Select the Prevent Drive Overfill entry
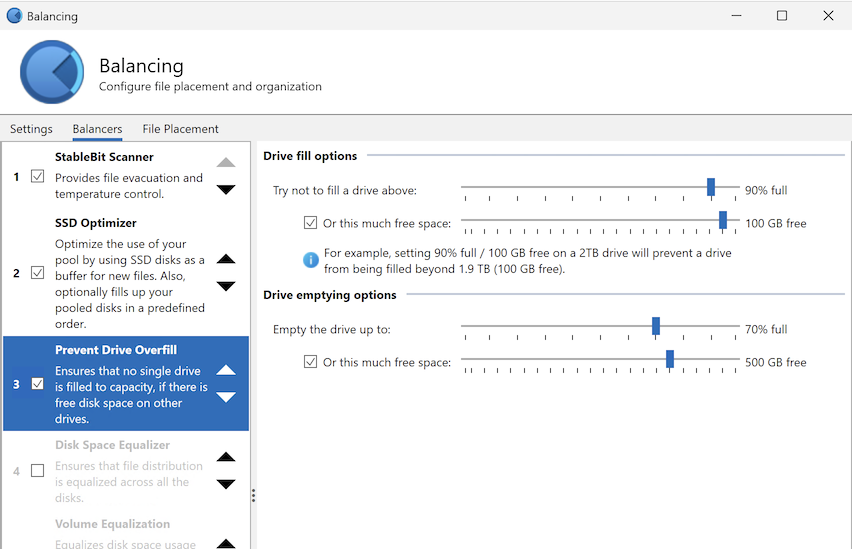 pos(126,383)
